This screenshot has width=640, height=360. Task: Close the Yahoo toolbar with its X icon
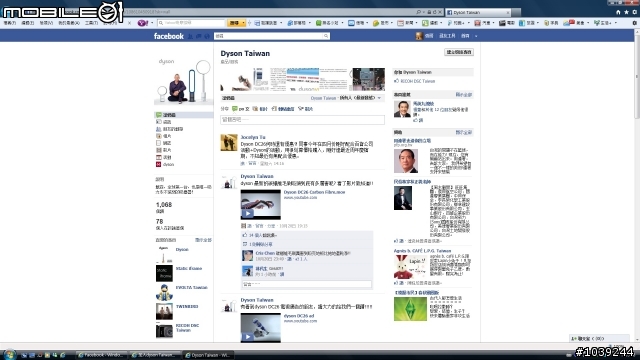[x=129, y=23]
